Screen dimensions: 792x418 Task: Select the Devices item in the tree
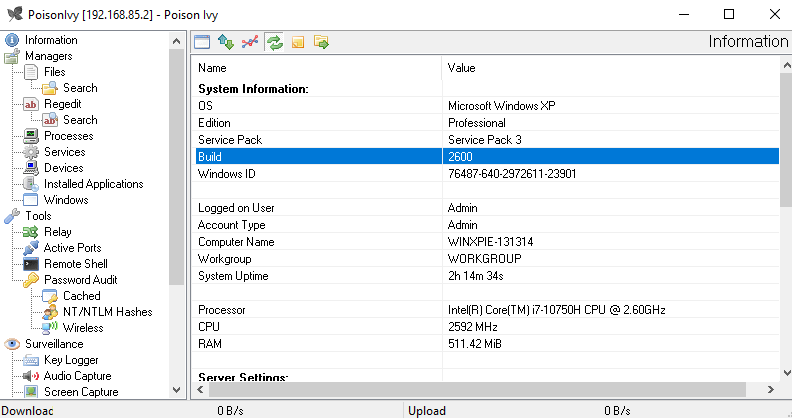coord(63,168)
